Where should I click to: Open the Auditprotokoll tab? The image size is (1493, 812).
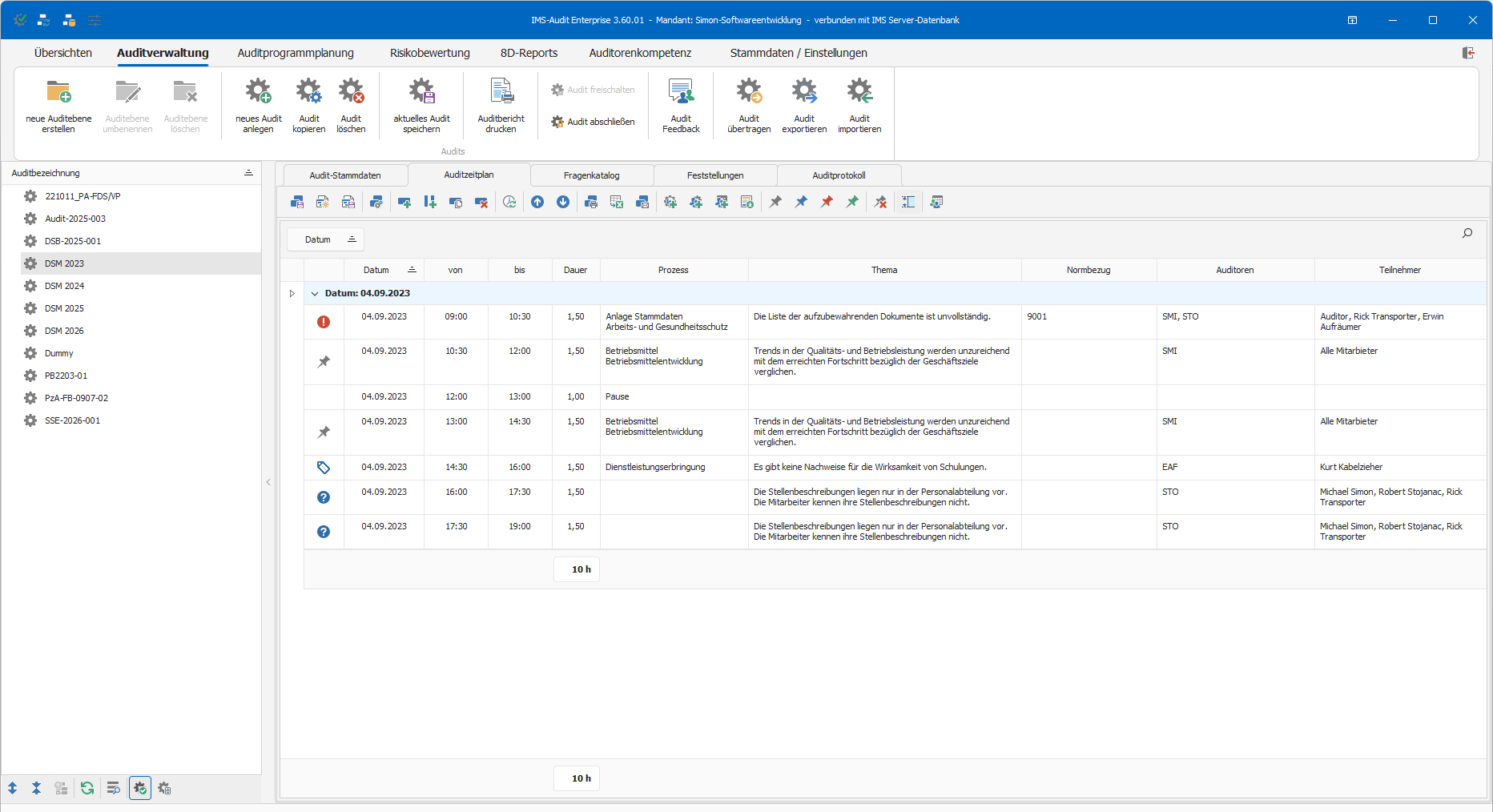839,175
